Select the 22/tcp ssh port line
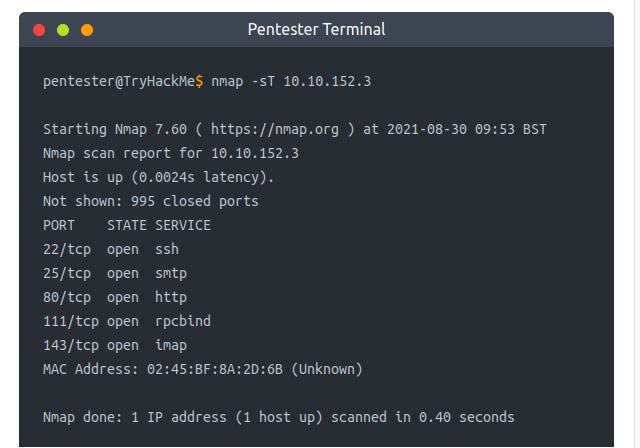The width and height of the screenshot is (640, 448). coord(111,250)
